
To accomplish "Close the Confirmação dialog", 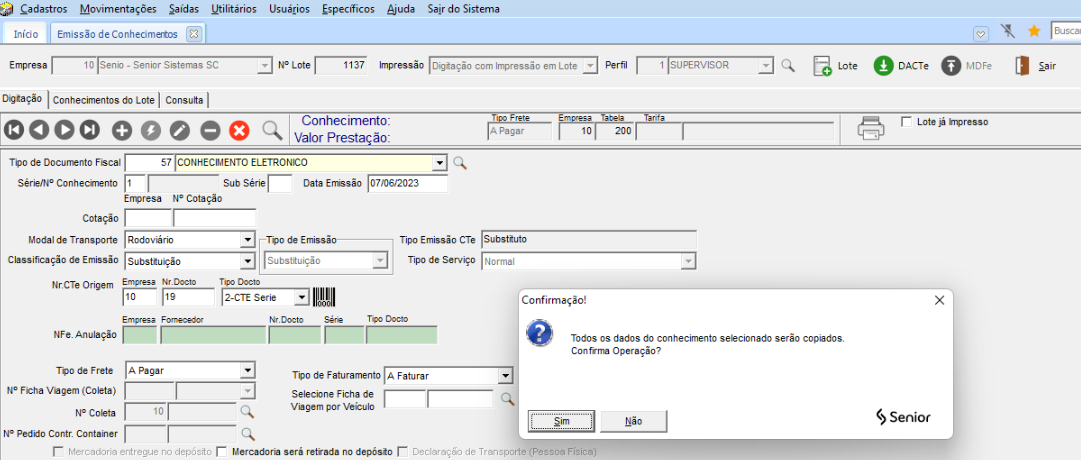I will click(938, 300).
